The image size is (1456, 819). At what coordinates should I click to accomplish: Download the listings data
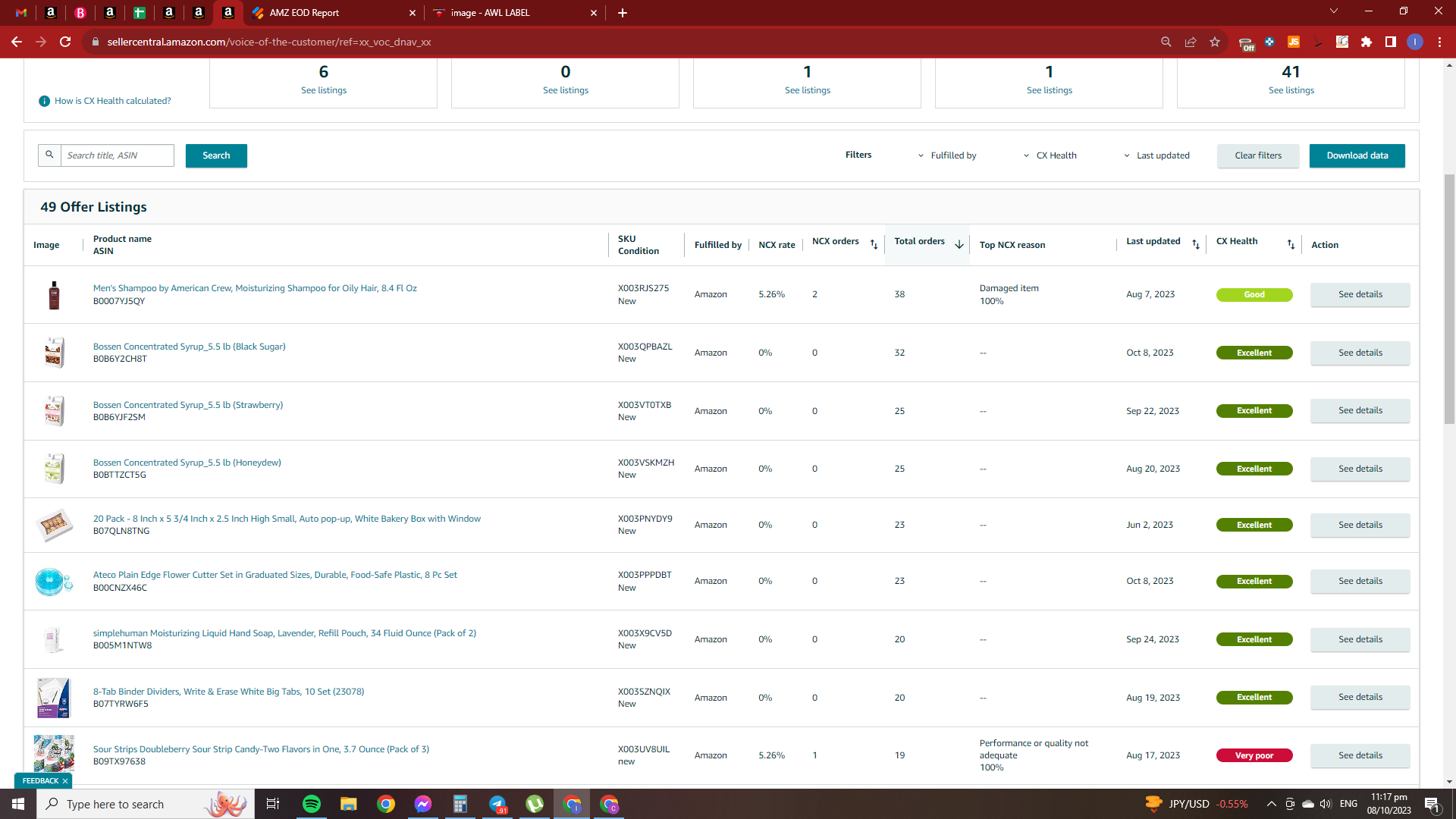(x=1357, y=155)
